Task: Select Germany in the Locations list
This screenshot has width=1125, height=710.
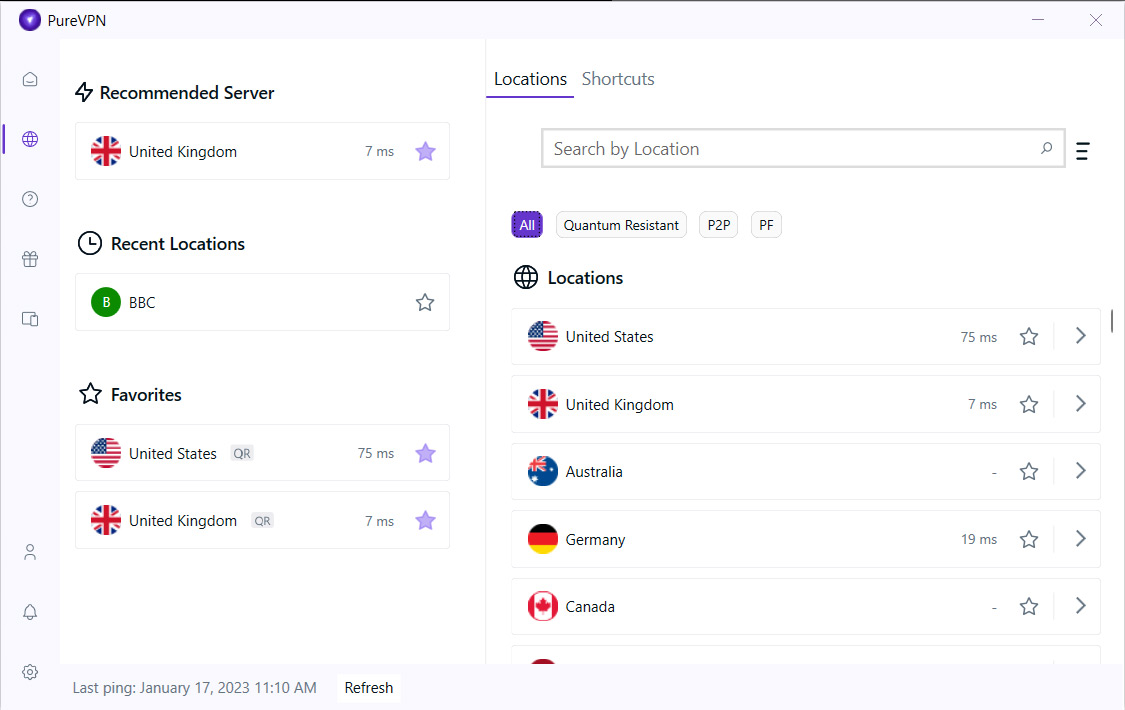Action: [x=806, y=539]
